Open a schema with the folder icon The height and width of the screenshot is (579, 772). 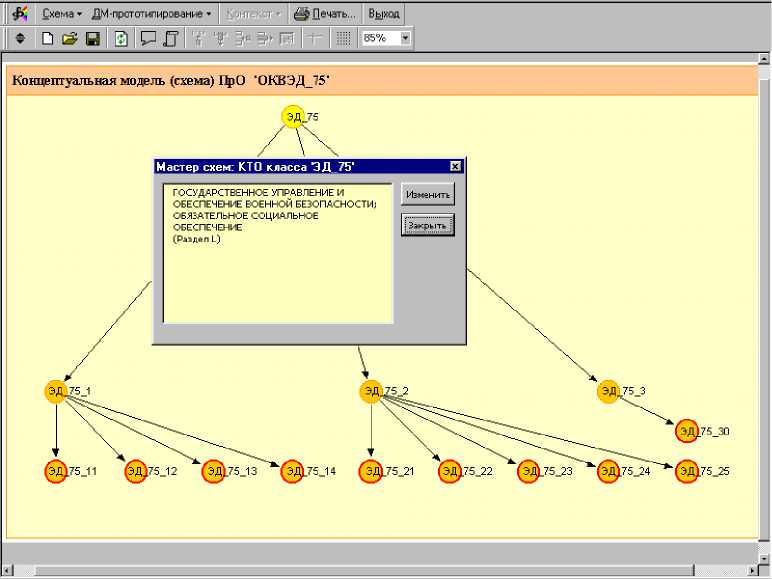tap(70, 38)
